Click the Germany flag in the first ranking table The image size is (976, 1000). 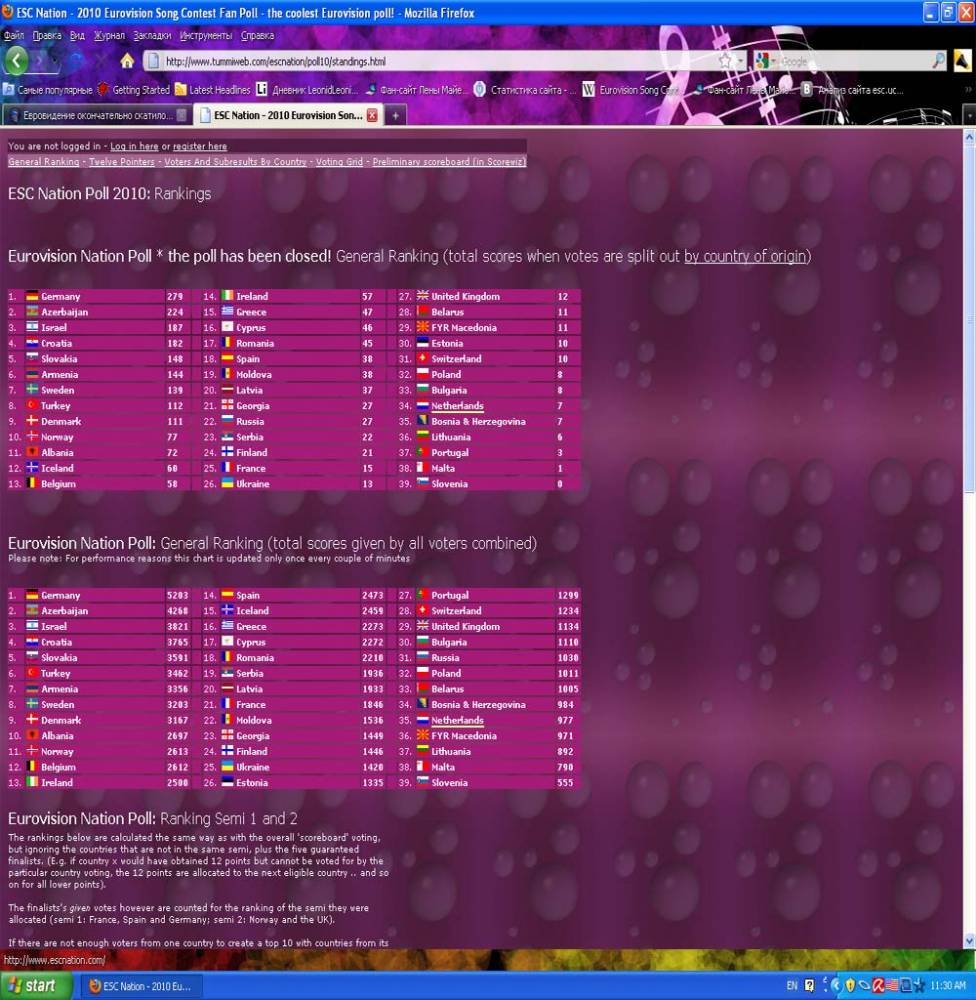point(32,297)
